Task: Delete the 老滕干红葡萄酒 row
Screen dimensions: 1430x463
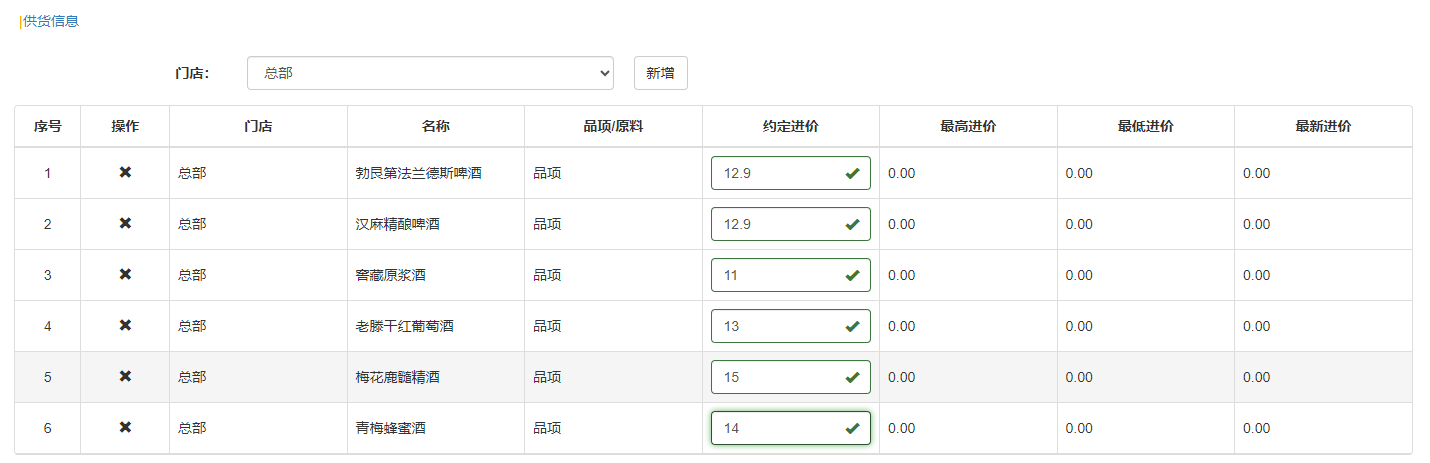Action: pos(125,326)
